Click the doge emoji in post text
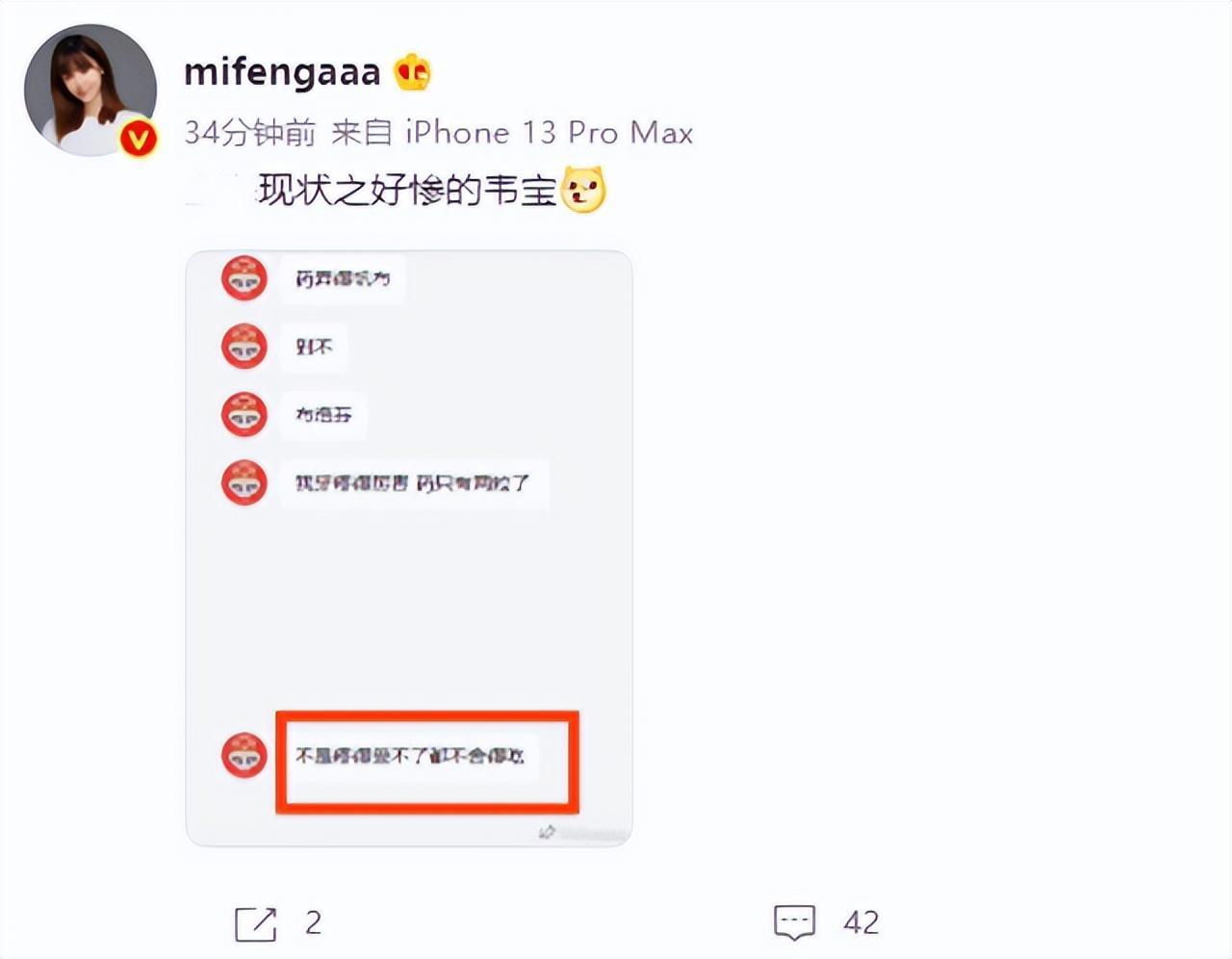The width and height of the screenshot is (1232, 959). (582, 190)
